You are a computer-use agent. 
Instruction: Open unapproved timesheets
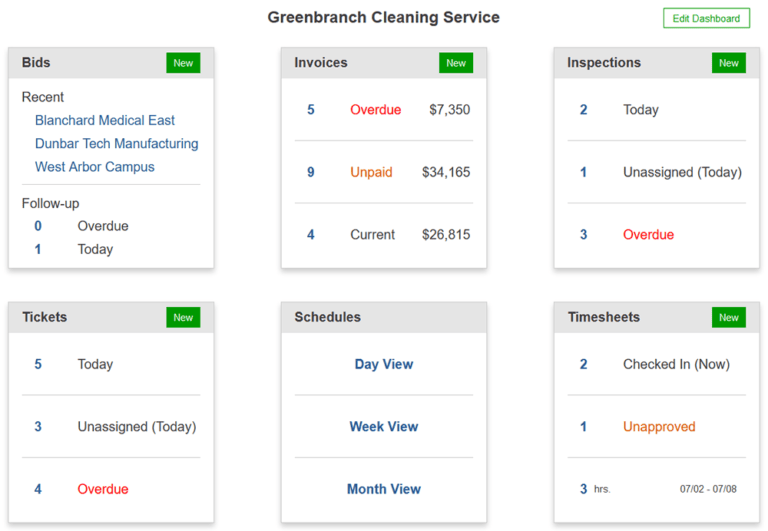(x=659, y=426)
